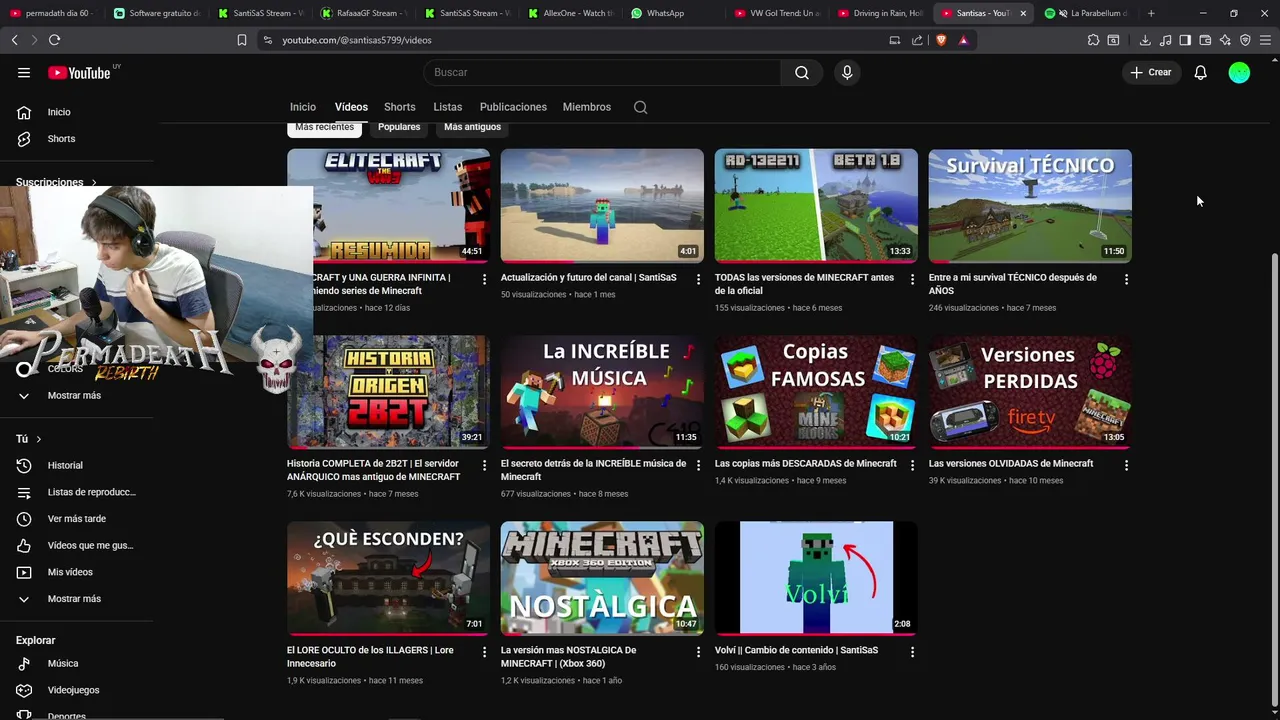This screenshot has height=720, width=1280.
Task: Expand the Tú section arrow
Action: coord(39,439)
